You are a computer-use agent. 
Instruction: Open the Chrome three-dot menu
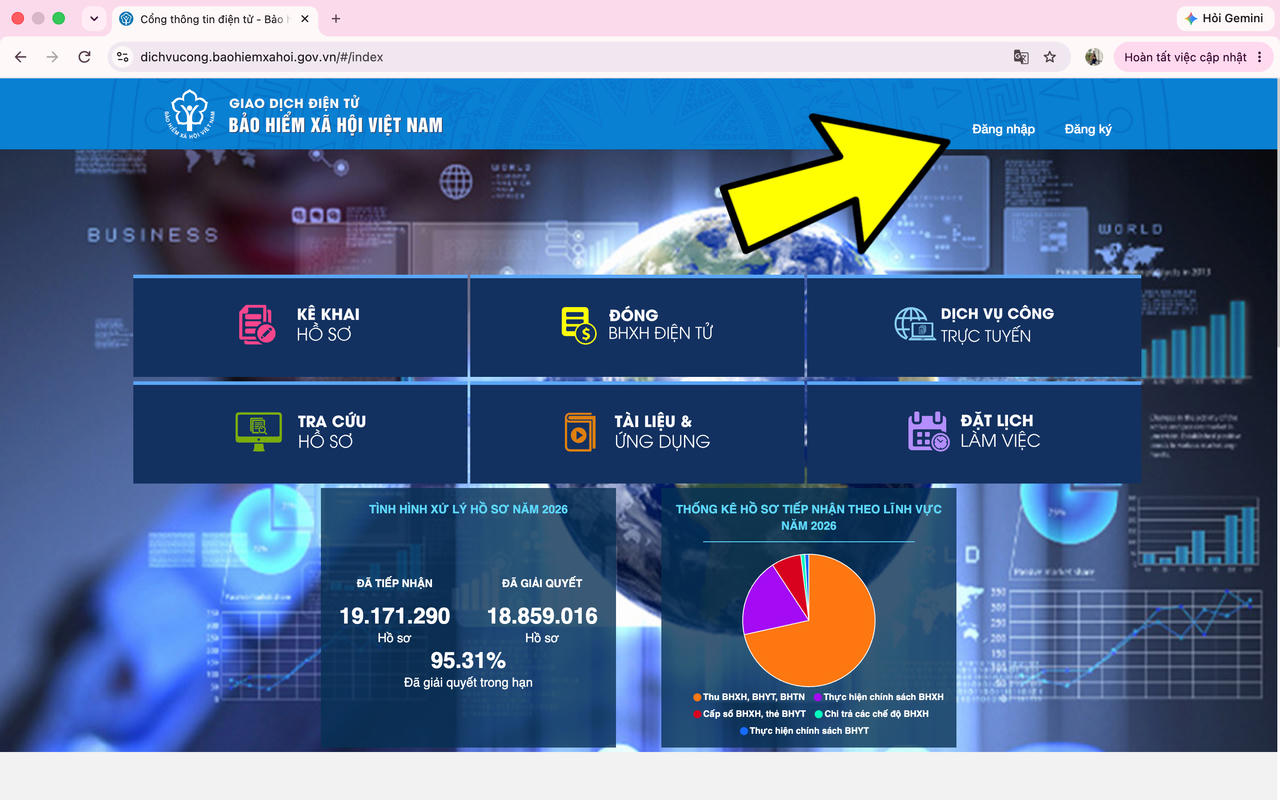coord(1259,57)
